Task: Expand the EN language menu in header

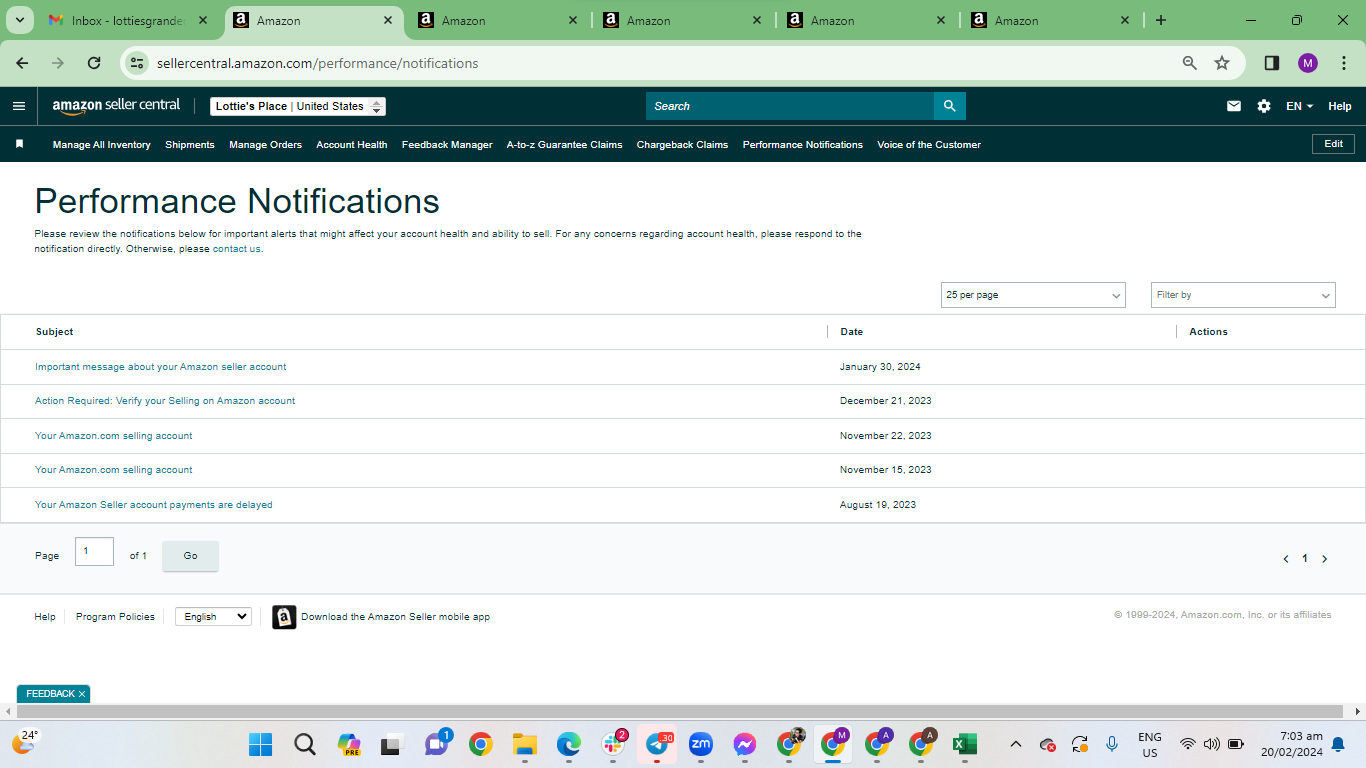Action: click(1299, 106)
